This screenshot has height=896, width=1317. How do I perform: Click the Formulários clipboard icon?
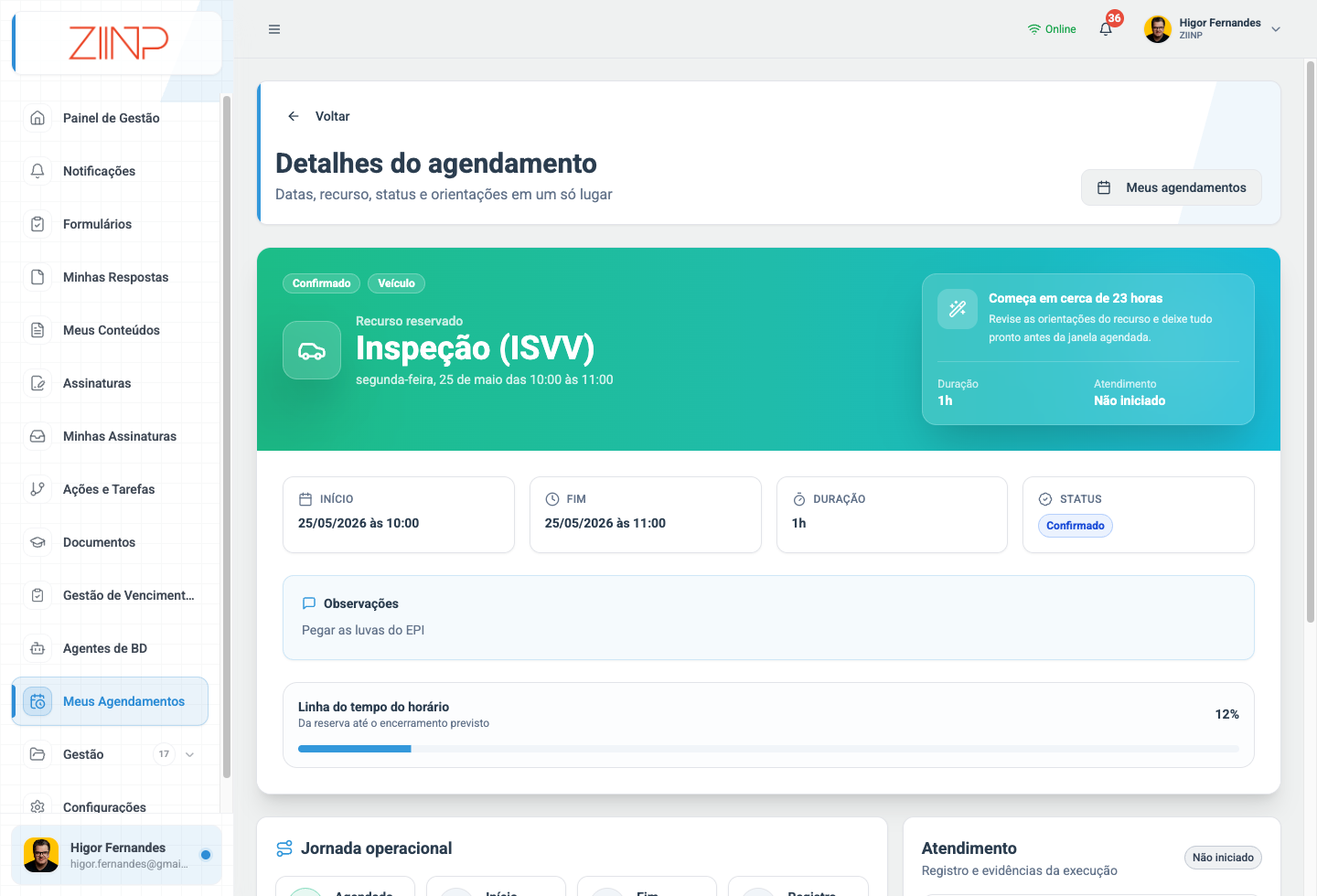[x=37, y=224]
